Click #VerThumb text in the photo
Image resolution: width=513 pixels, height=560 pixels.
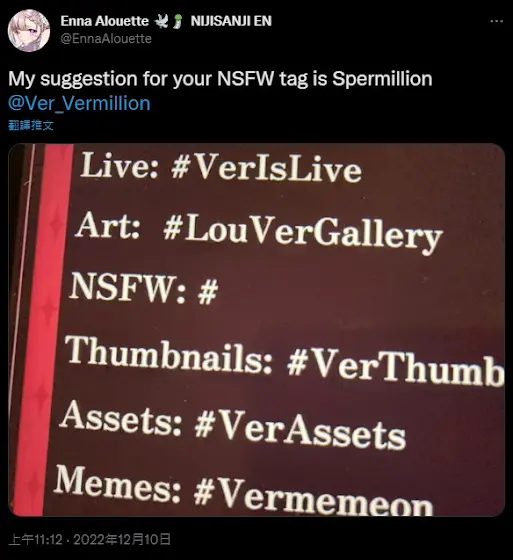[395, 367]
